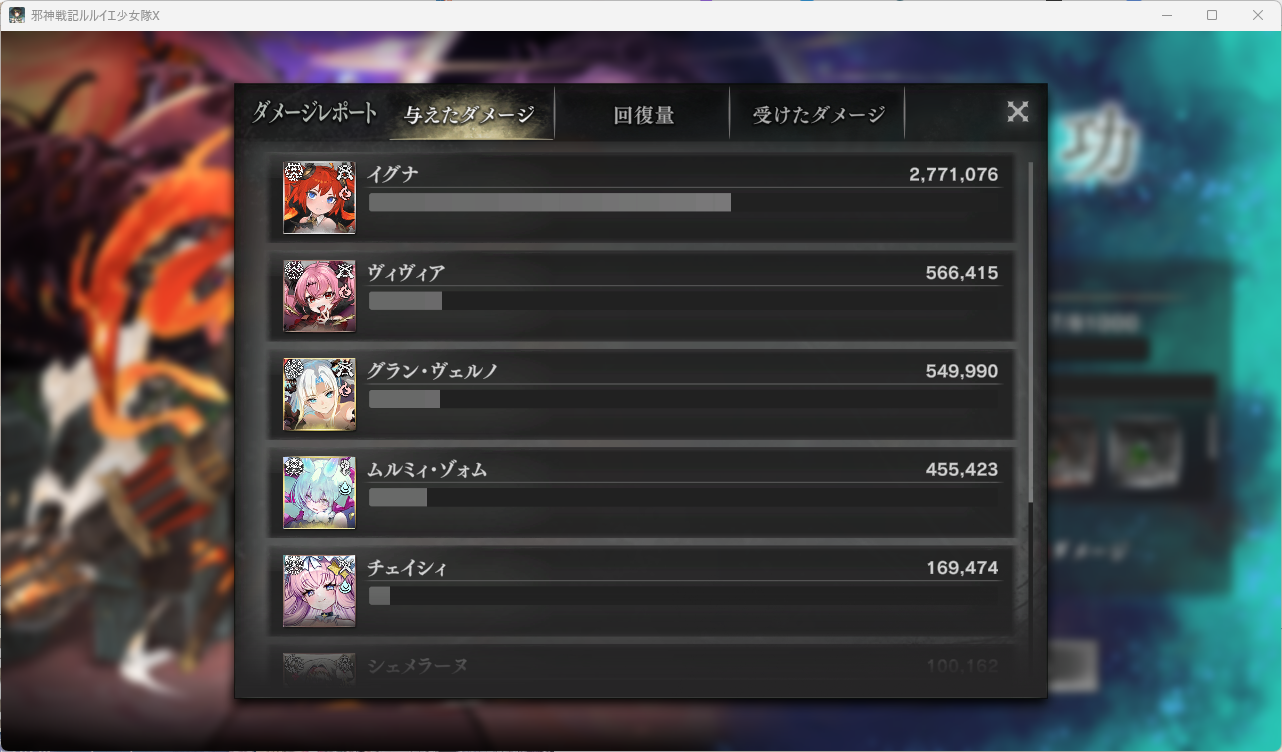Click the faded シェメラーヌ portrait
1282x752 pixels.
319,669
